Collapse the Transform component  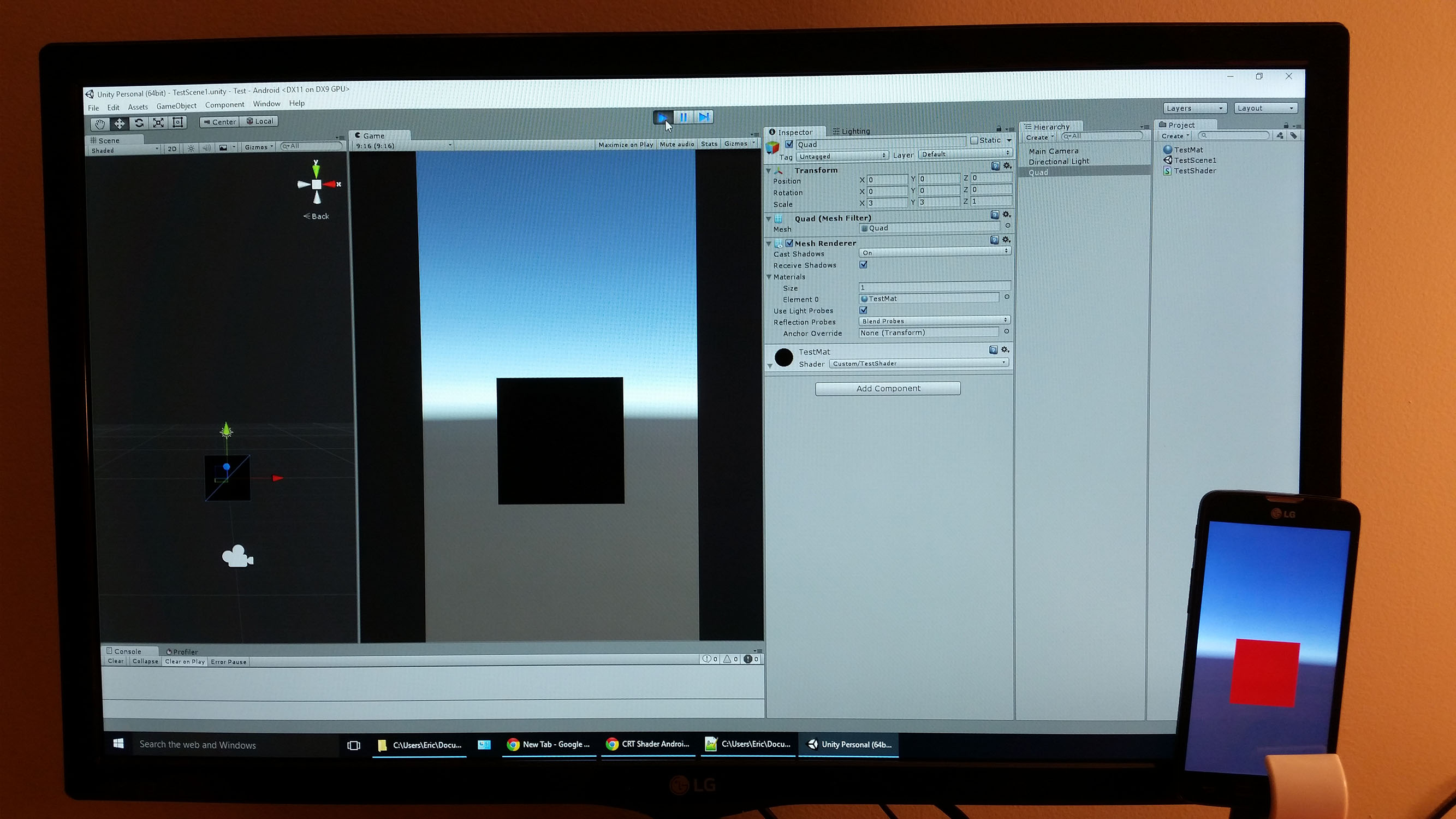tap(769, 171)
